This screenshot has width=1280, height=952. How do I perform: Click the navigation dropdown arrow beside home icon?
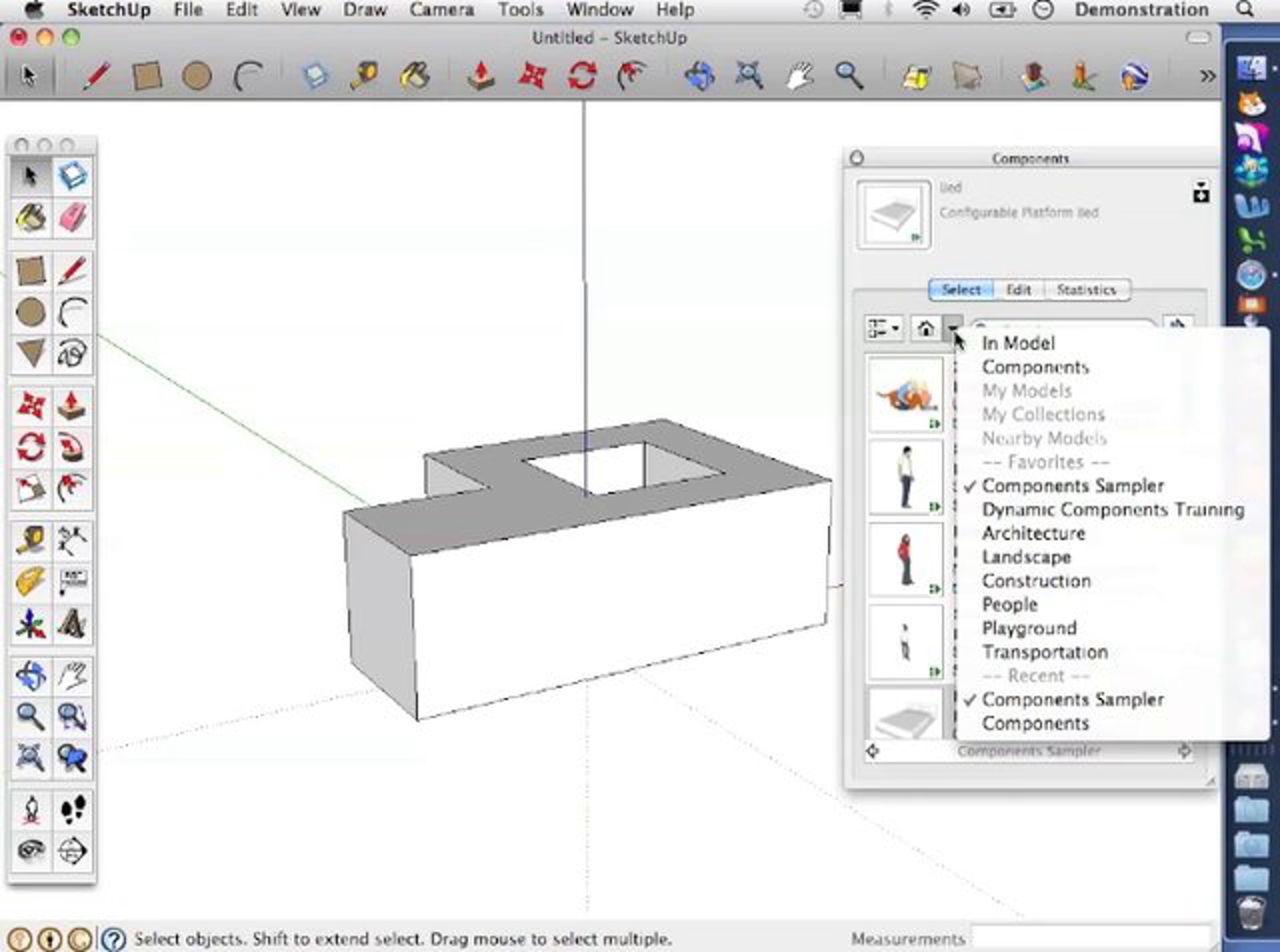pos(953,329)
